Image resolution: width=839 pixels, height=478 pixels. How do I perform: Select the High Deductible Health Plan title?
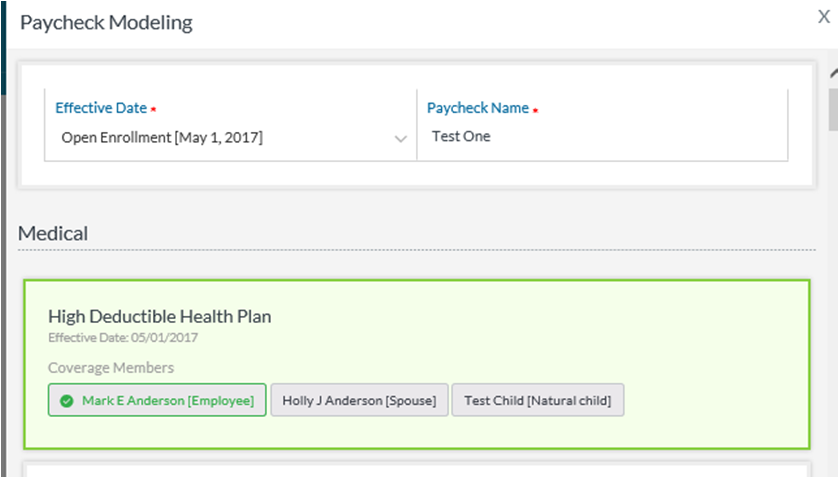[159, 316]
